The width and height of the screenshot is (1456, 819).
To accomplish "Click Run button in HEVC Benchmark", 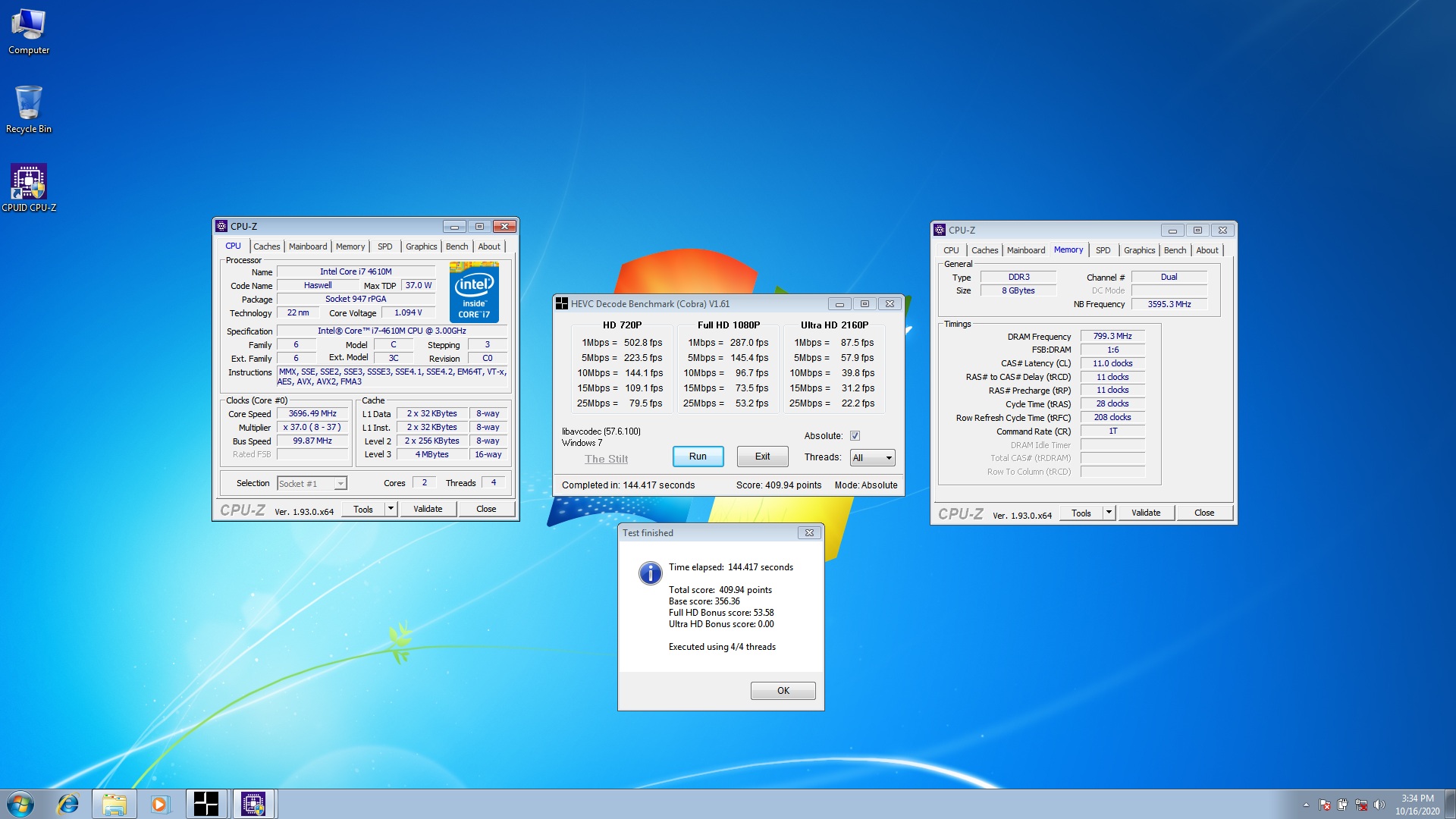I will coord(698,457).
